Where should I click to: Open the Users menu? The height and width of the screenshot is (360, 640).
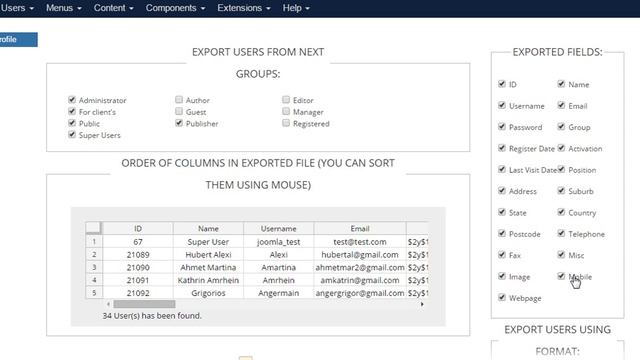17,8
